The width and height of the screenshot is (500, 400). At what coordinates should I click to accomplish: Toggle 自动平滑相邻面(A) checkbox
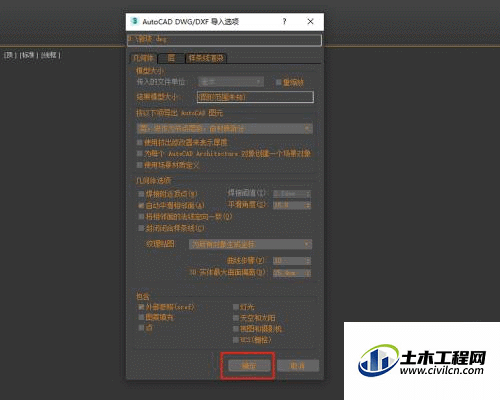[x=141, y=205]
